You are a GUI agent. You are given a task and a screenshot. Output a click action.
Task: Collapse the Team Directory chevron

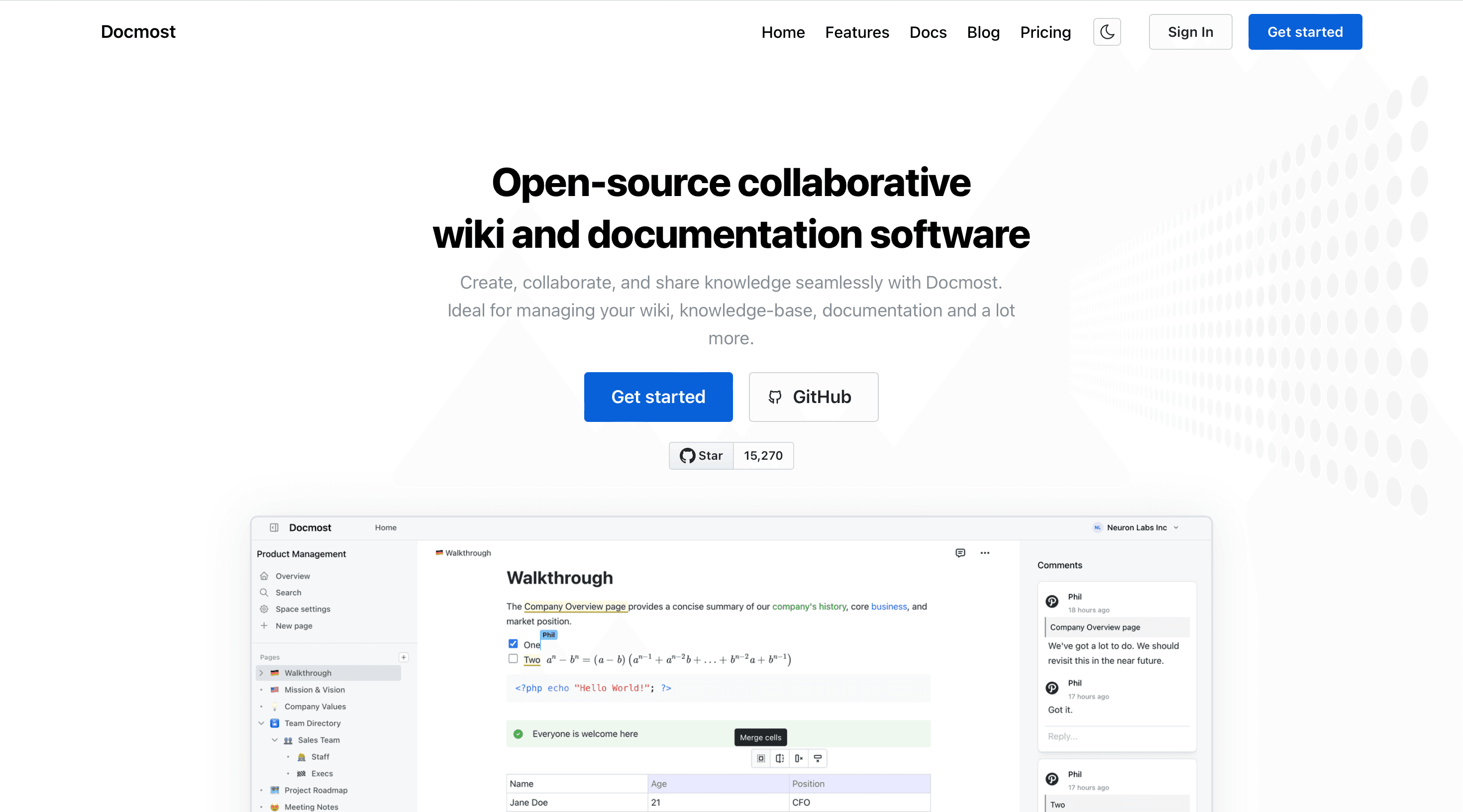(261, 723)
